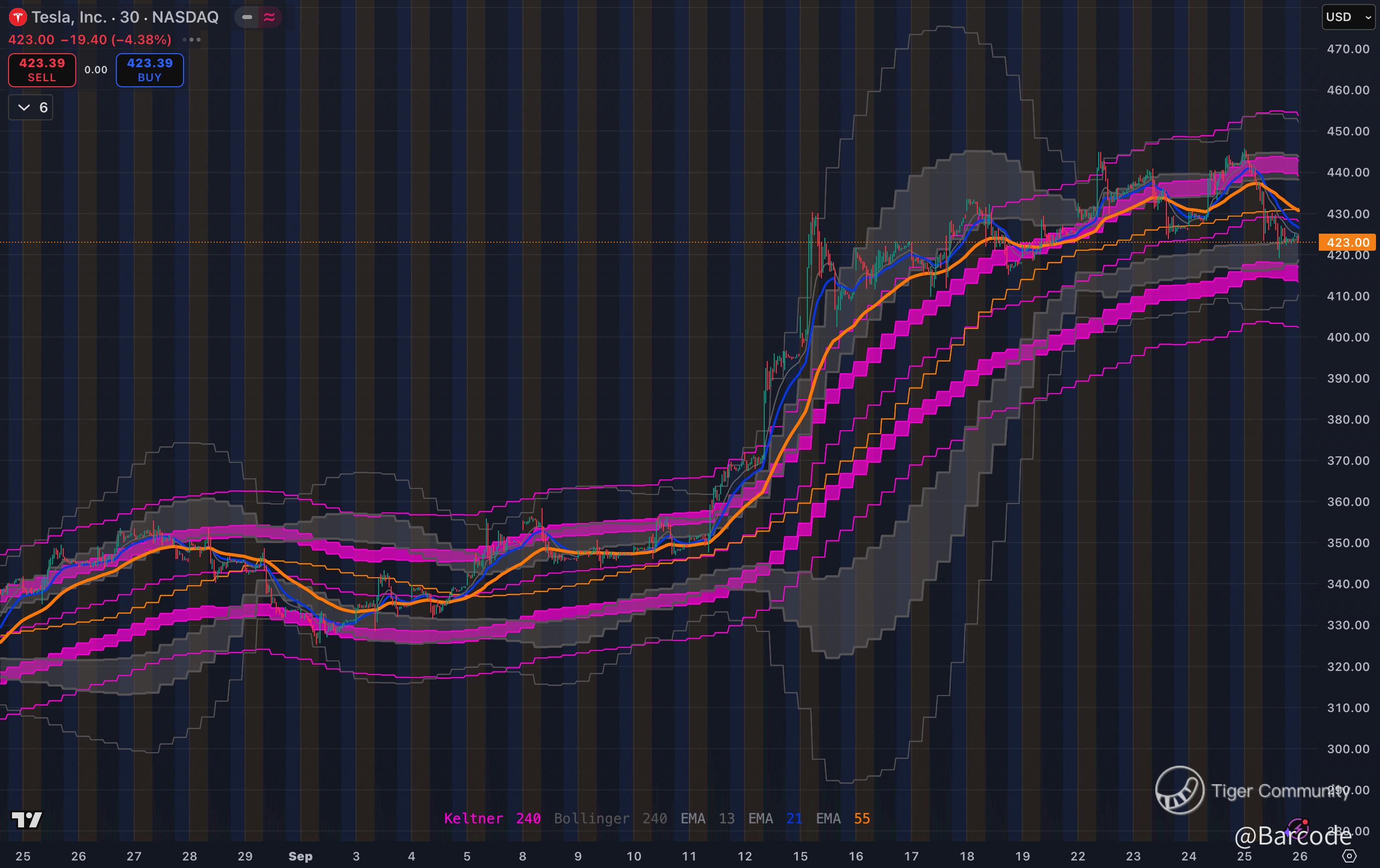Image resolution: width=1380 pixels, height=868 pixels.
Task: Click the Sep date on time axis
Action: (x=300, y=856)
